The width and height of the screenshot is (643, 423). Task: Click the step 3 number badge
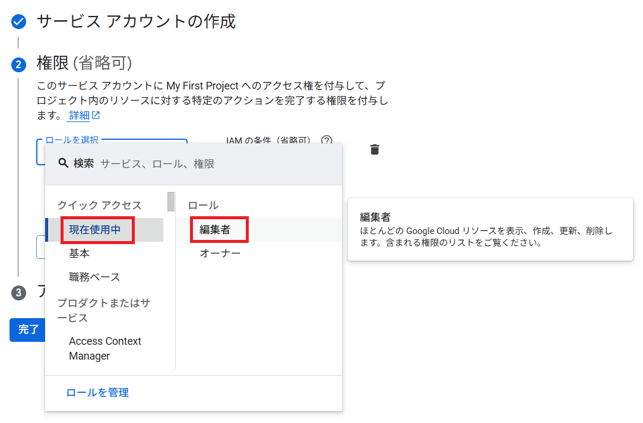pos(18,292)
